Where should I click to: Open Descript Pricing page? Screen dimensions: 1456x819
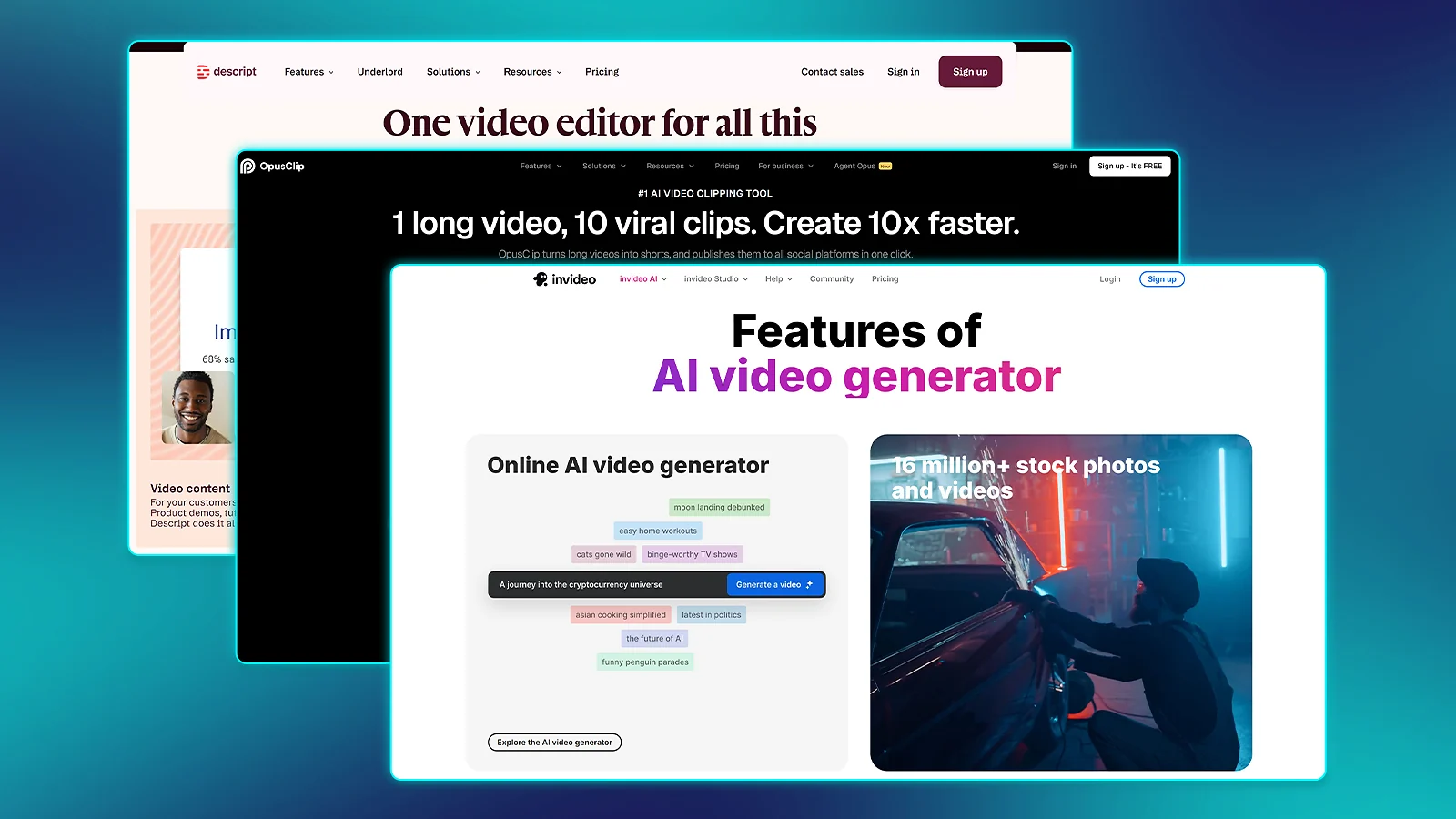pos(602,72)
